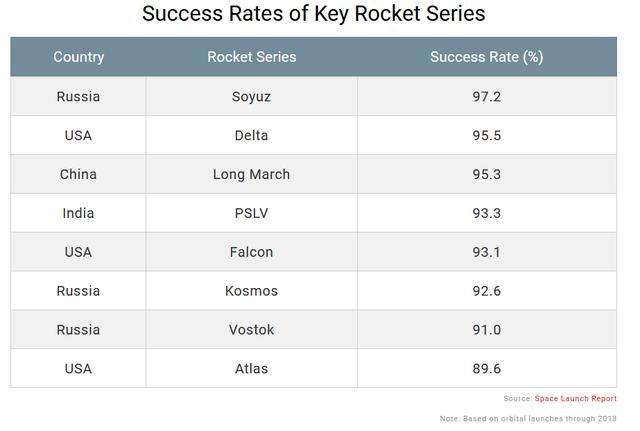Click the China country cell
The height and width of the screenshot is (431, 640).
(x=78, y=174)
